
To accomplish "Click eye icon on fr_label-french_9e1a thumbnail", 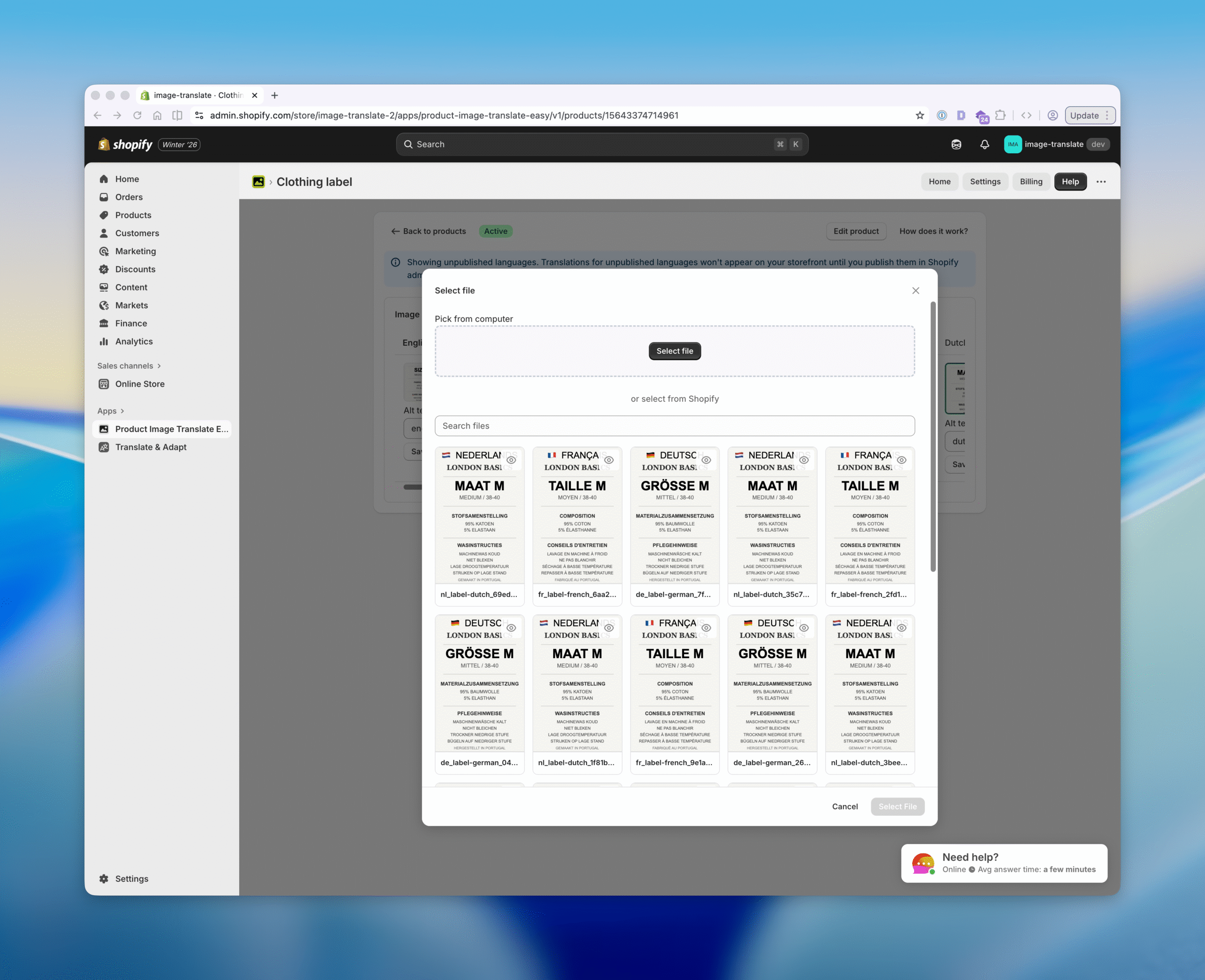I will tap(706, 628).
